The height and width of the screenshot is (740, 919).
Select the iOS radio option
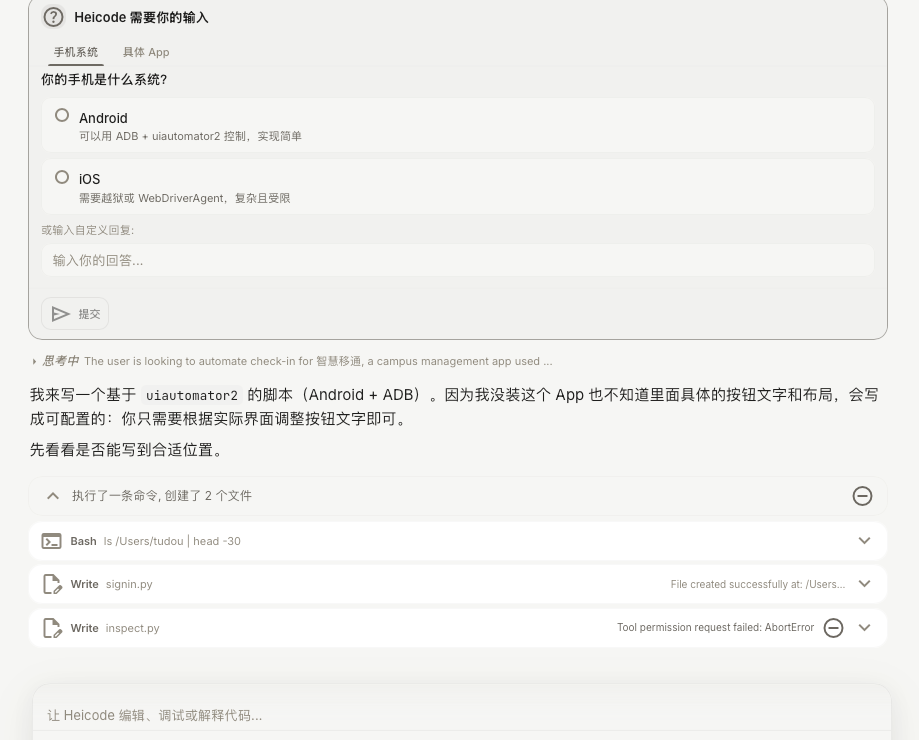tap(62, 177)
